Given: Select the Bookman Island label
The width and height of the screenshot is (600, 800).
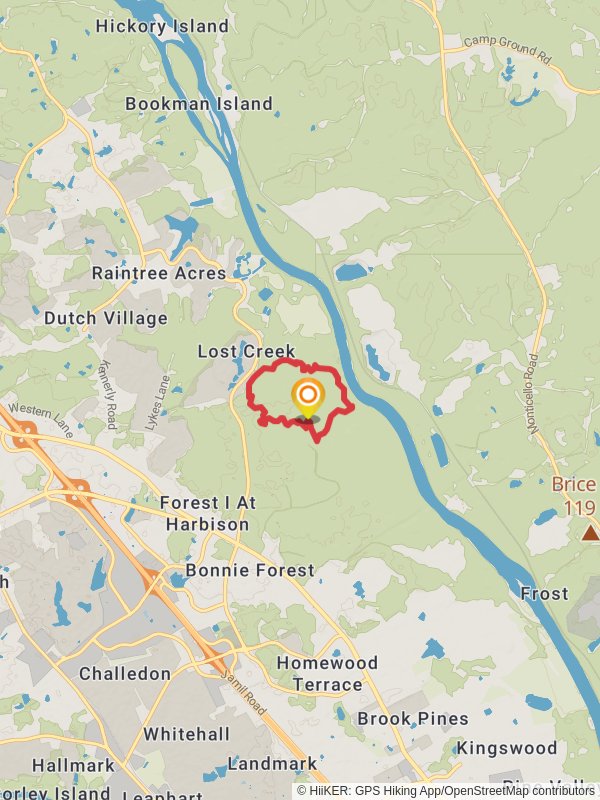Looking at the screenshot, I should [199, 104].
